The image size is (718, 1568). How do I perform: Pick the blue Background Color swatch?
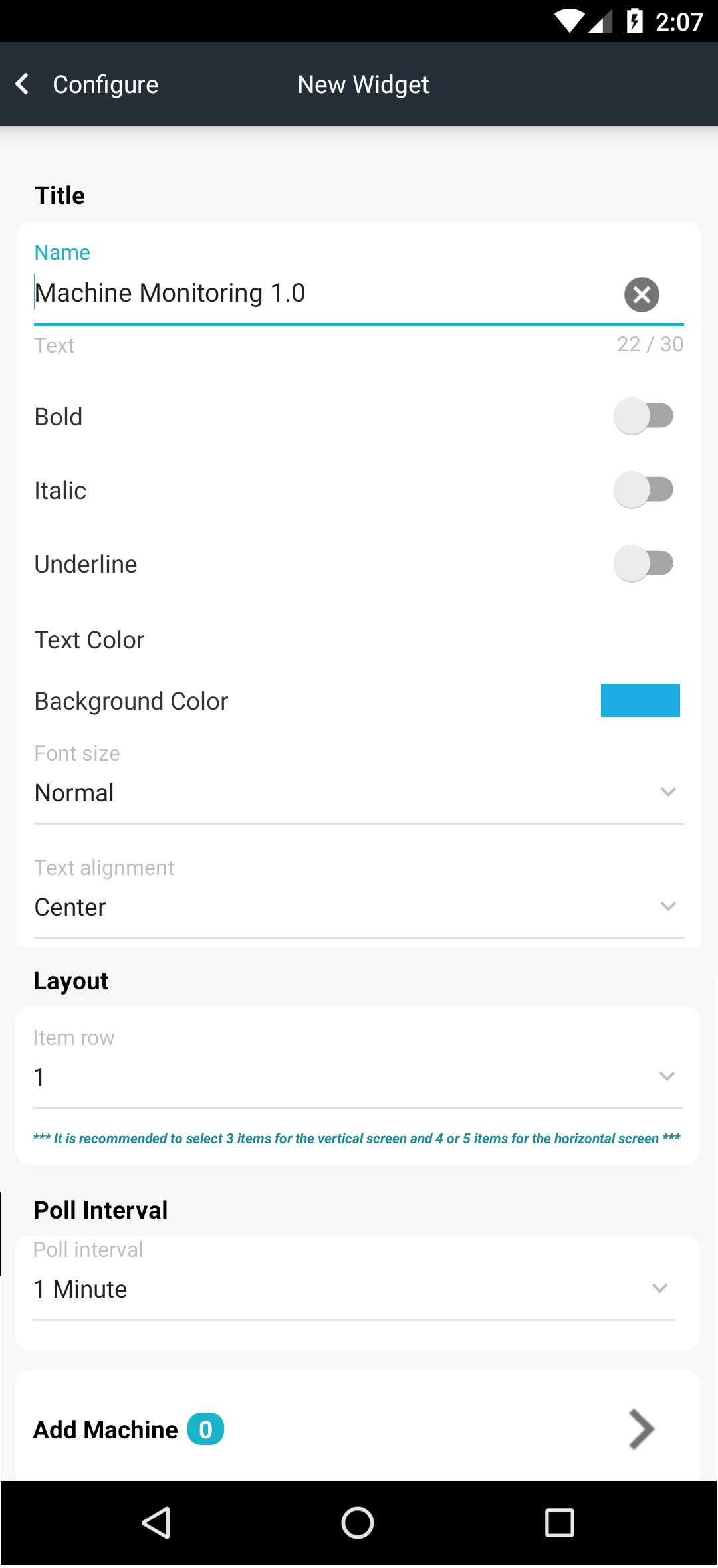pos(640,700)
